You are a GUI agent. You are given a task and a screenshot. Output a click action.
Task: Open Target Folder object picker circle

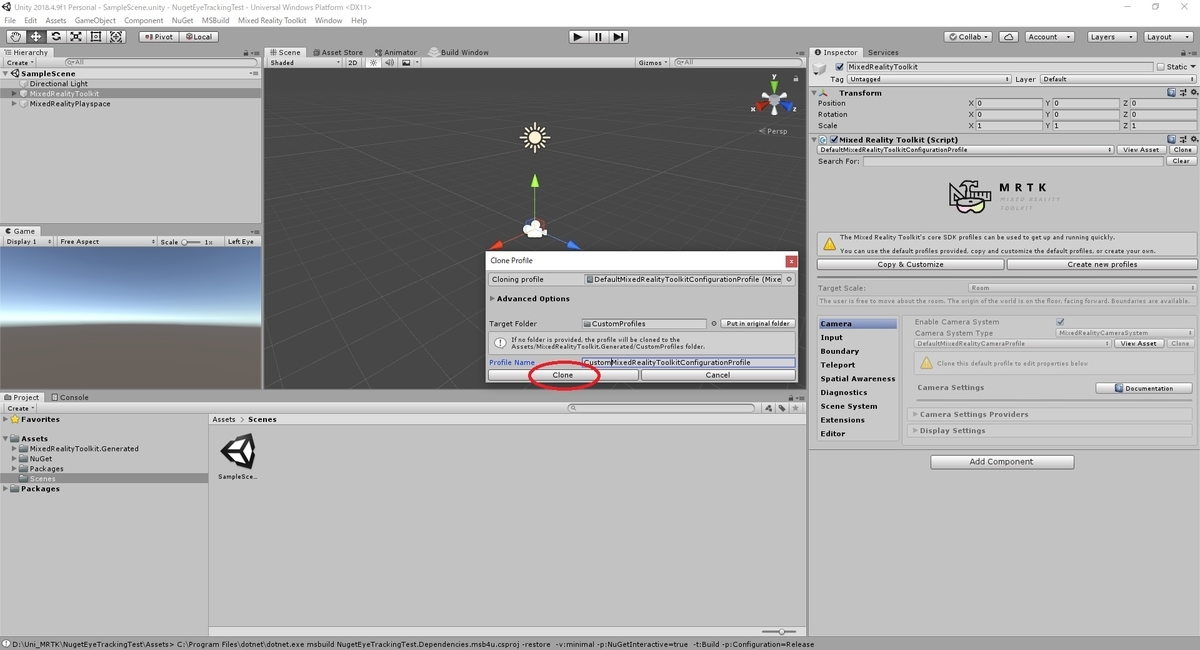point(713,324)
